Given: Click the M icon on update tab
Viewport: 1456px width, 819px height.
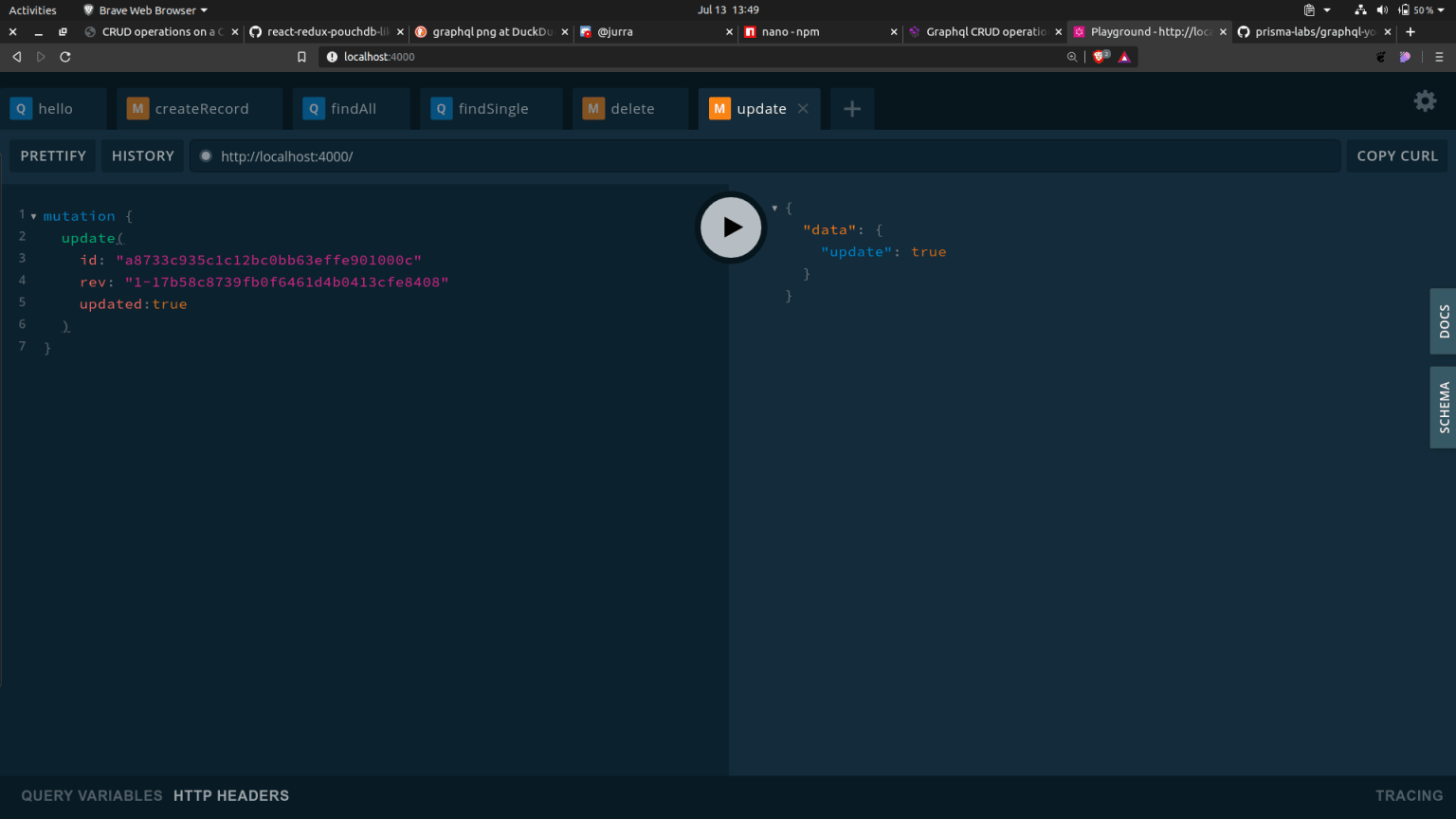Looking at the screenshot, I should (x=719, y=109).
